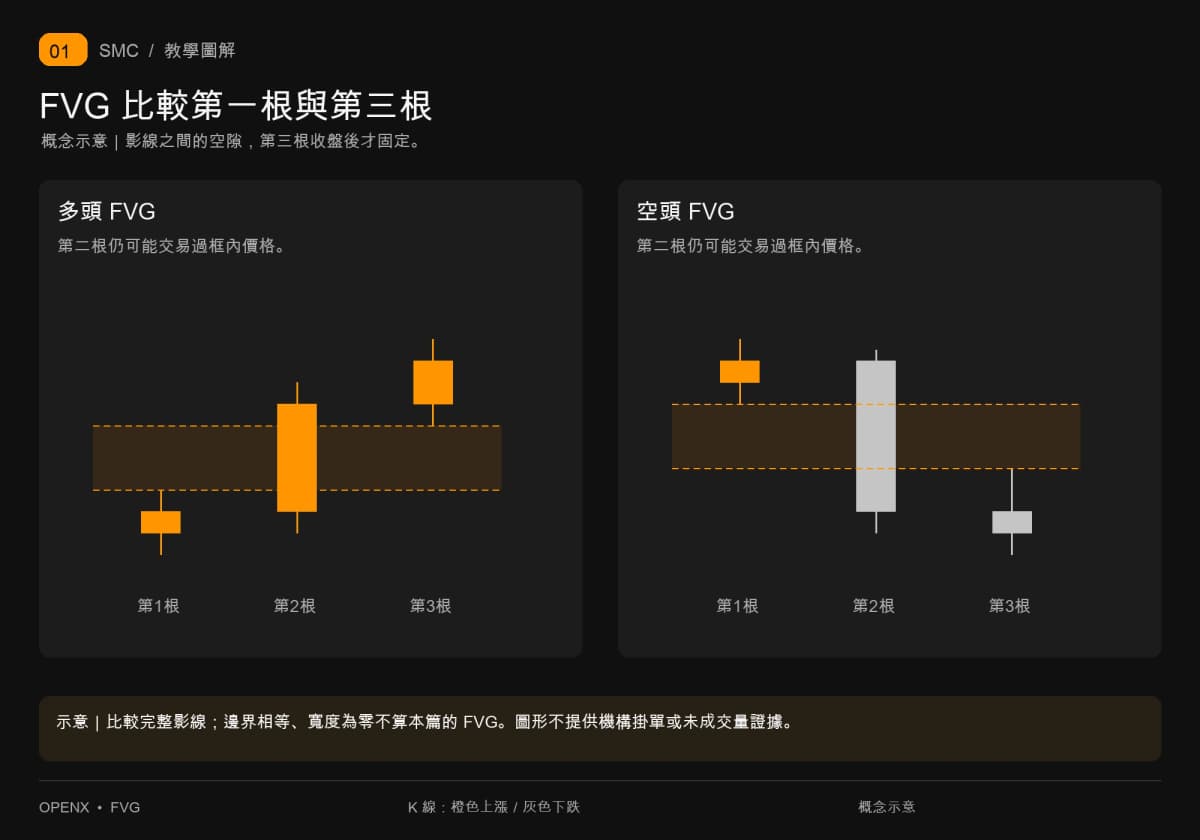Click the orange first candle in the 空頭 FVG chart
The image size is (1200, 840).
click(740, 371)
